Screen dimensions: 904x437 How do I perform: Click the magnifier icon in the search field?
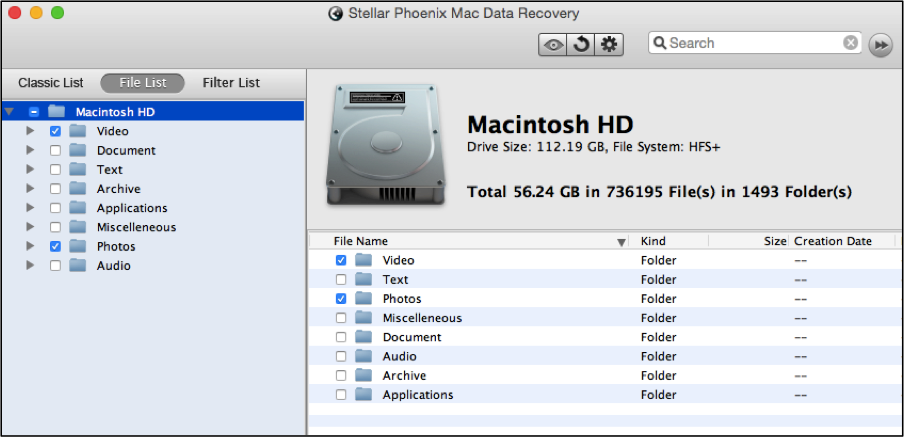(x=660, y=43)
